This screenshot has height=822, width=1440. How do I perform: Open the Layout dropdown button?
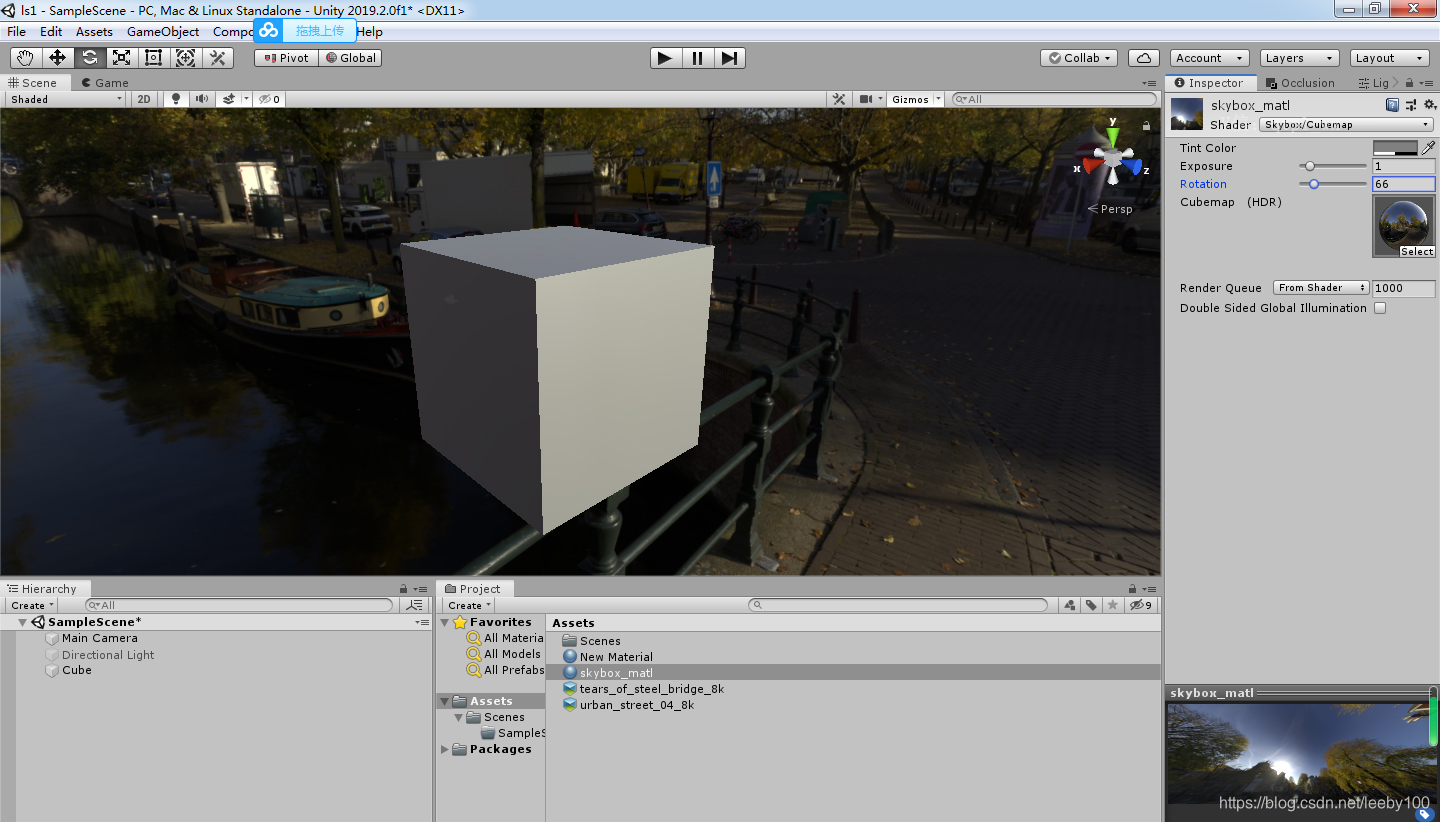point(1389,58)
